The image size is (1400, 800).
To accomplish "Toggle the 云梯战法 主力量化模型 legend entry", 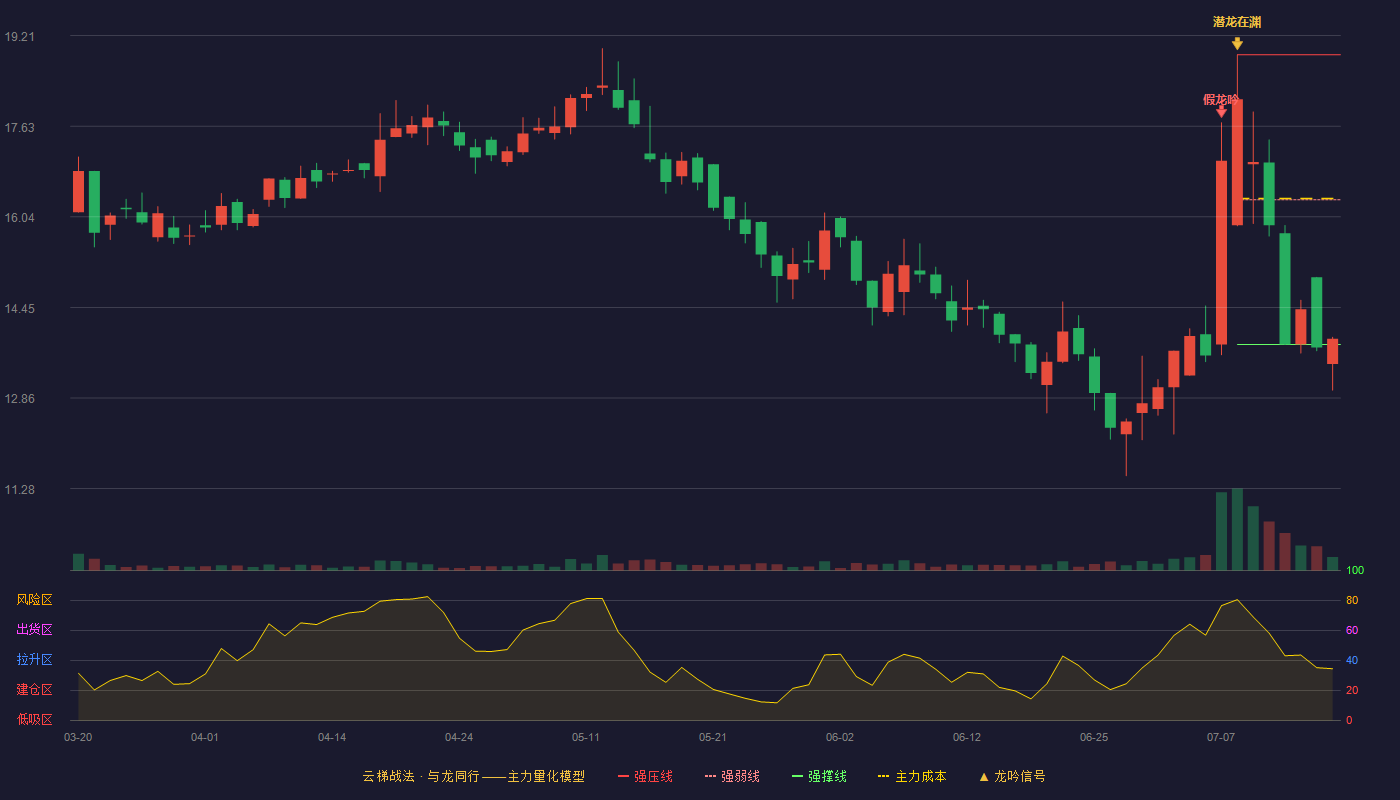I will (473, 776).
